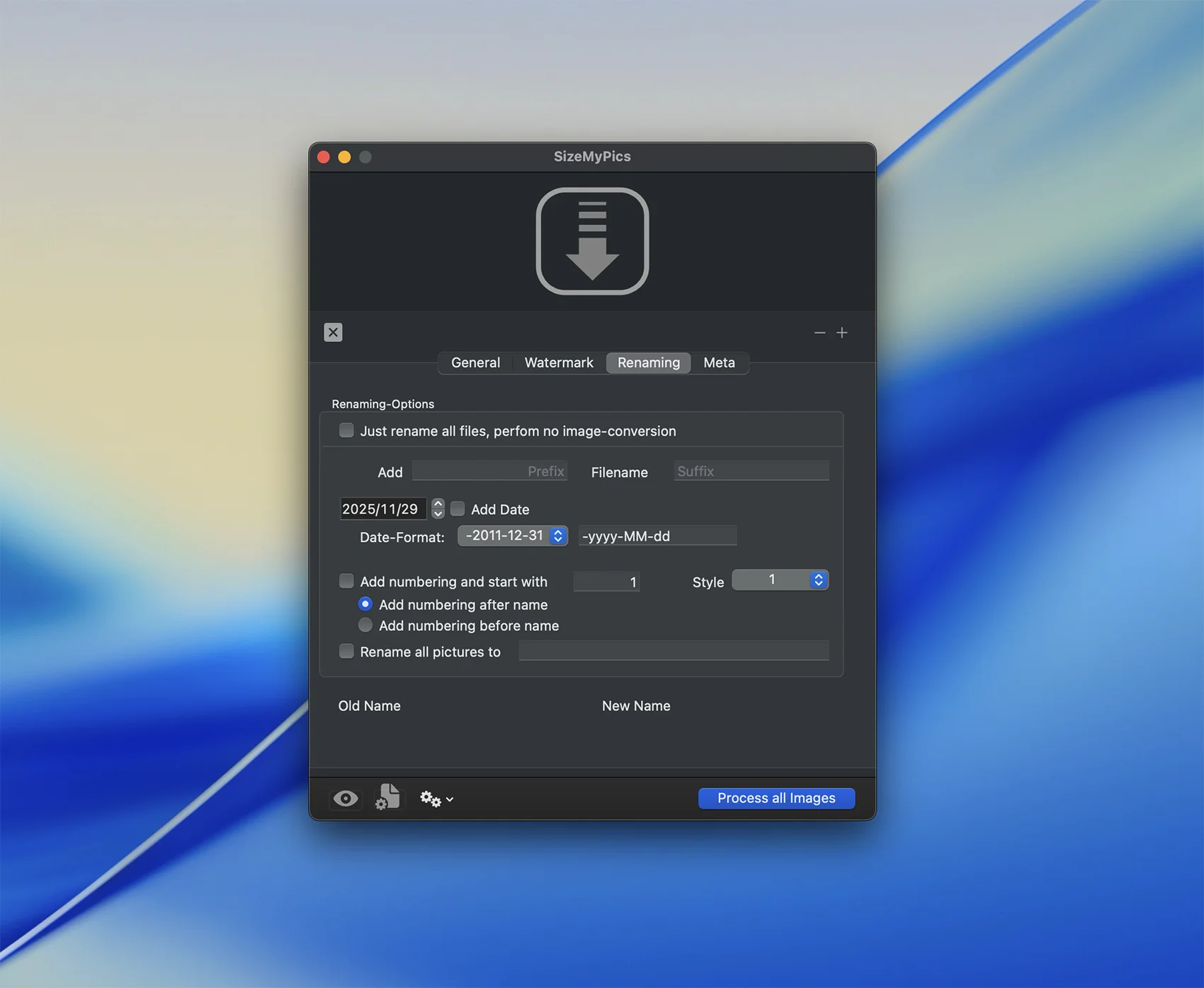This screenshot has width=1204, height=988.
Task: Open the numbering Style dropdown
Action: [780, 580]
